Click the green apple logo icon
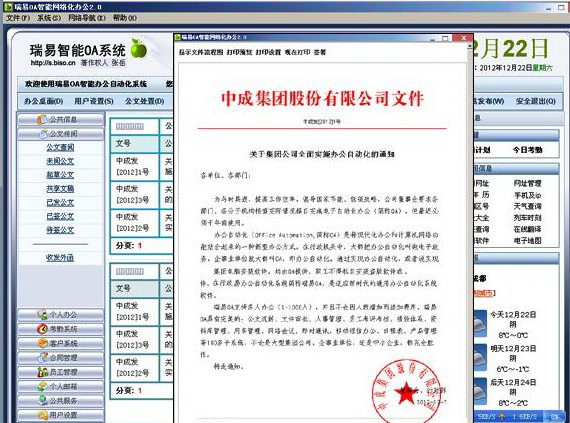570x423 pixels. (139, 48)
